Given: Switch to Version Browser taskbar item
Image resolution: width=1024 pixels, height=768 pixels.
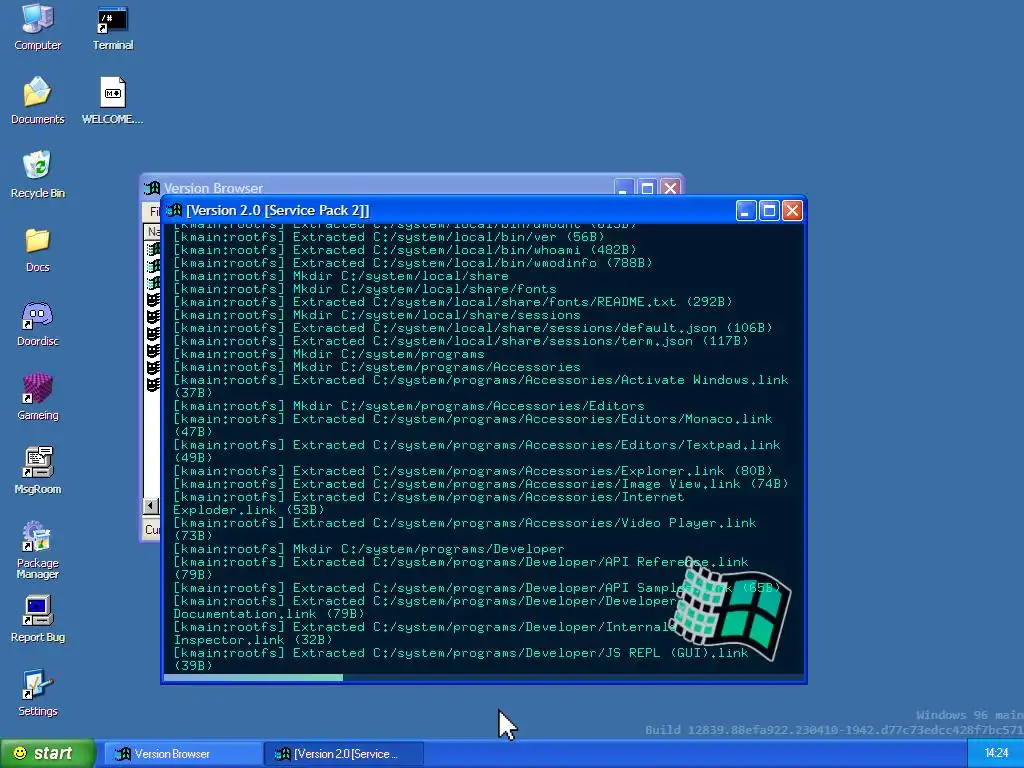Looking at the screenshot, I should pos(184,754).
